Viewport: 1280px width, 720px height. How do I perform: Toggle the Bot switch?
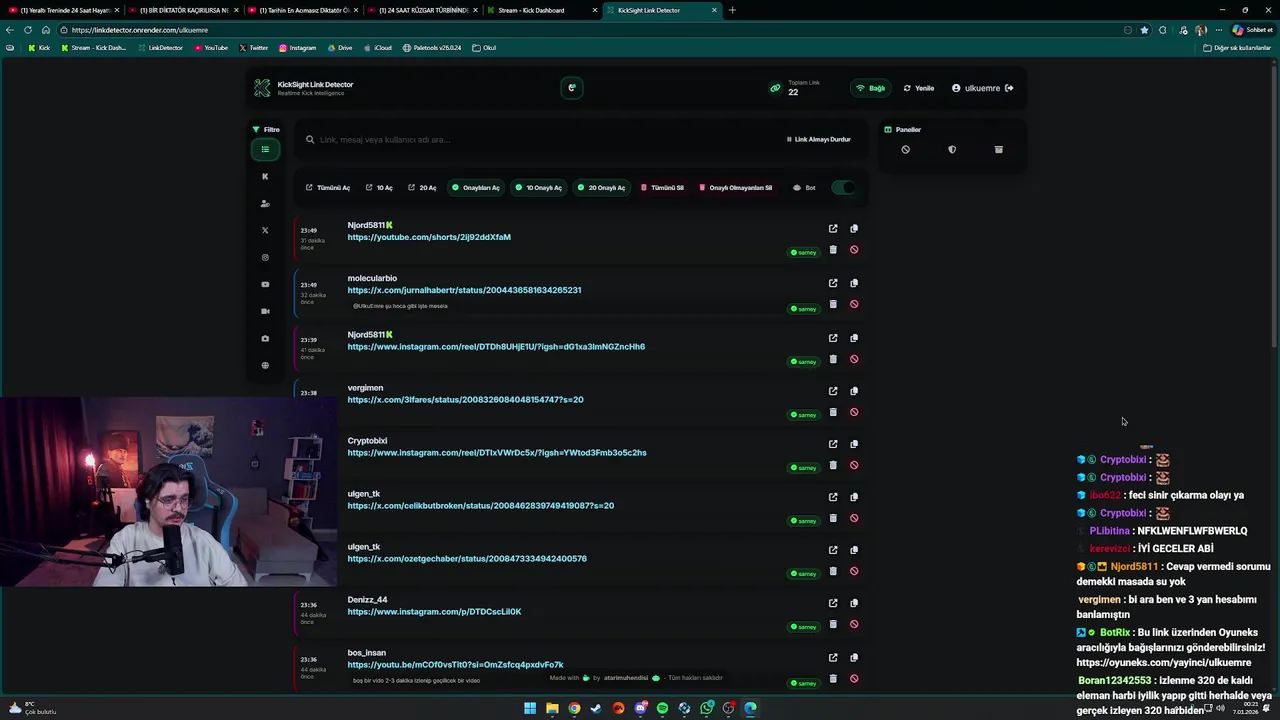pyautogui.click(x=843, y=188)
